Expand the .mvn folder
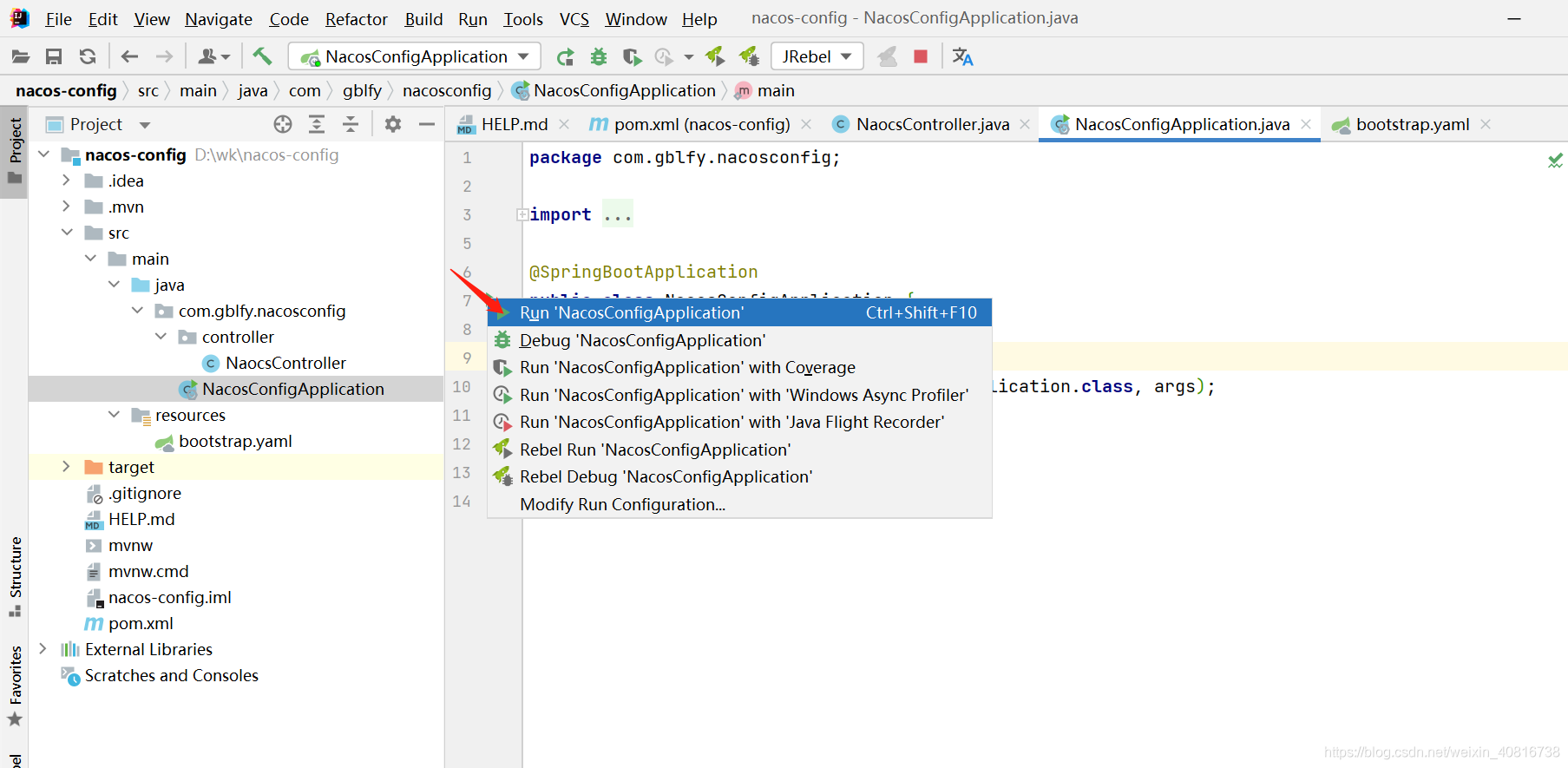 66,207
